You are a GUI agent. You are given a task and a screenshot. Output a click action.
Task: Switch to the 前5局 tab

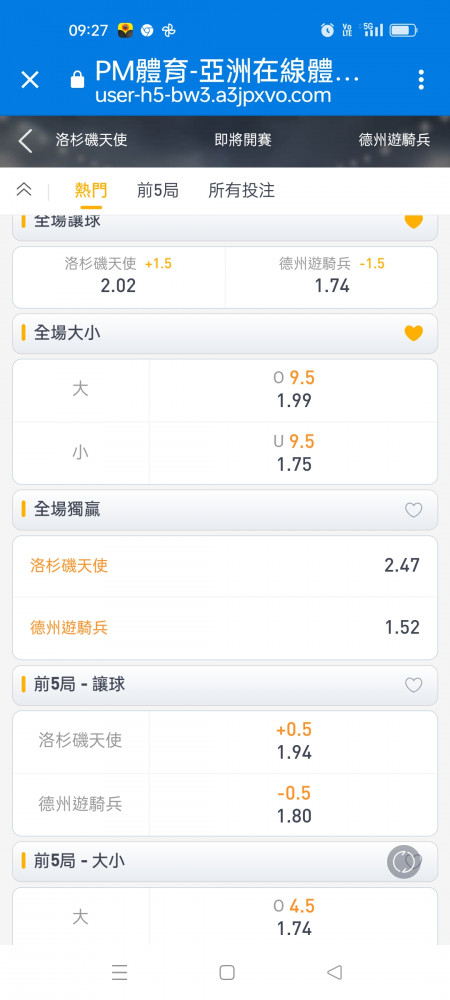157,190
